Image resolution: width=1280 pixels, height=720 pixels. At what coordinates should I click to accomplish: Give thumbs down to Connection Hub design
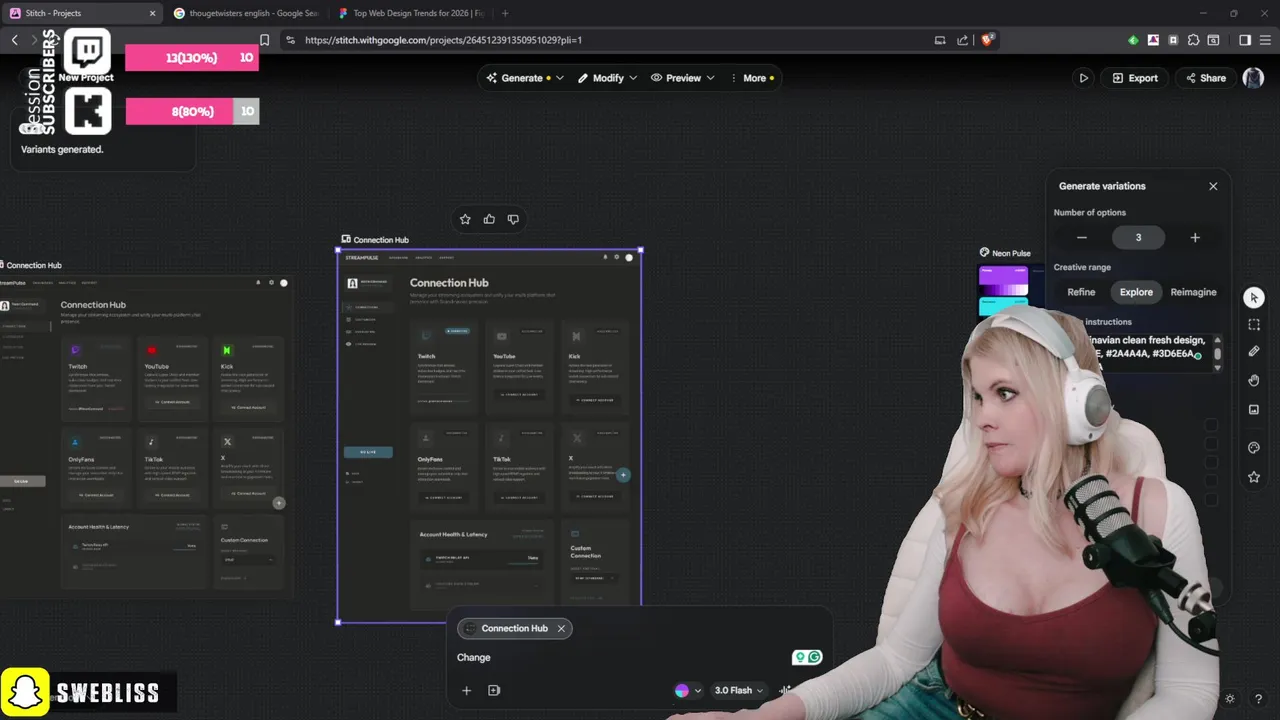[x=513, y=219]
